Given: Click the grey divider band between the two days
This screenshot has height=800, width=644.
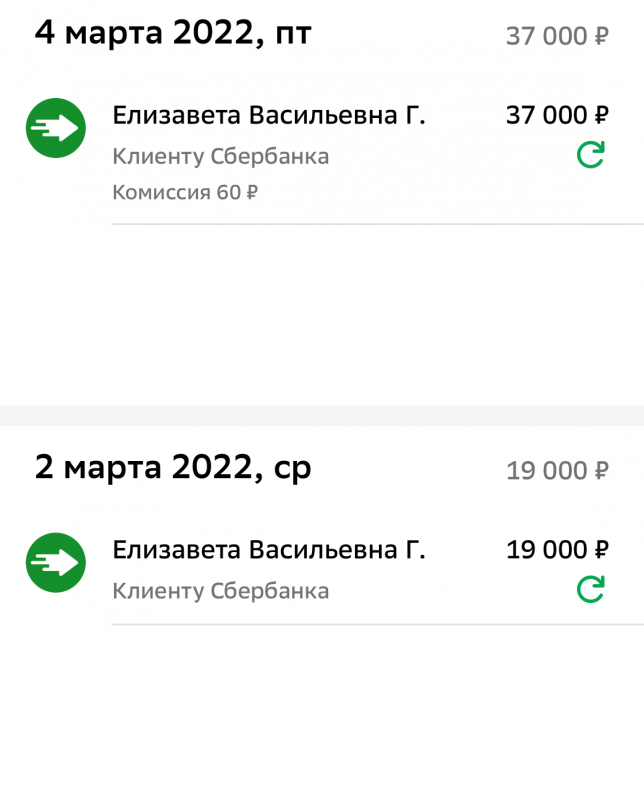Looking at the screenshot, I should pyautogui.click(x=322, y=415).
